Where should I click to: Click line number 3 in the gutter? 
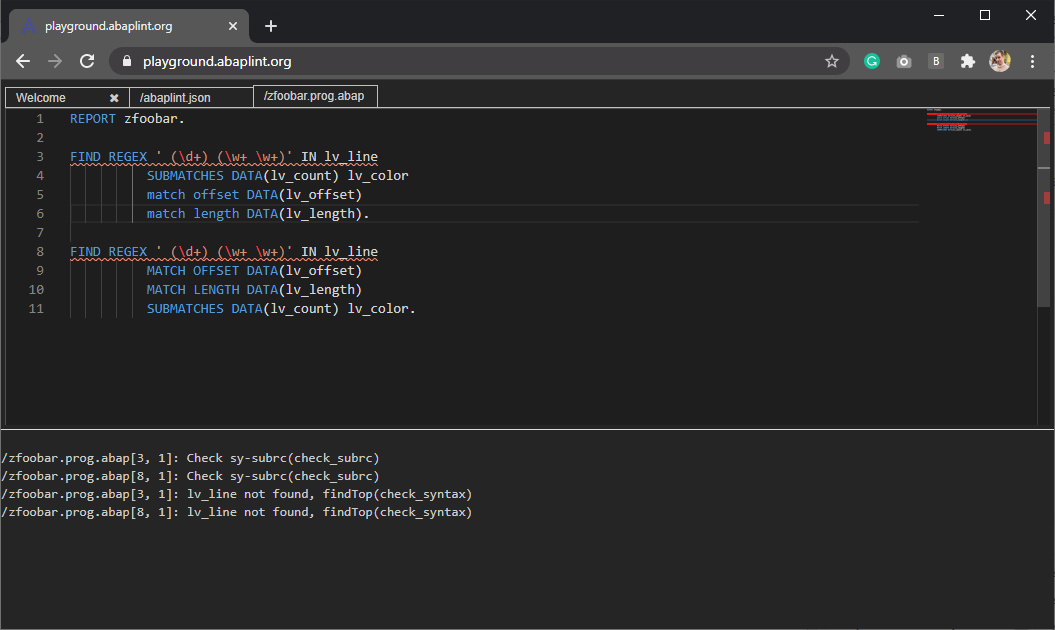pos(40,157)
